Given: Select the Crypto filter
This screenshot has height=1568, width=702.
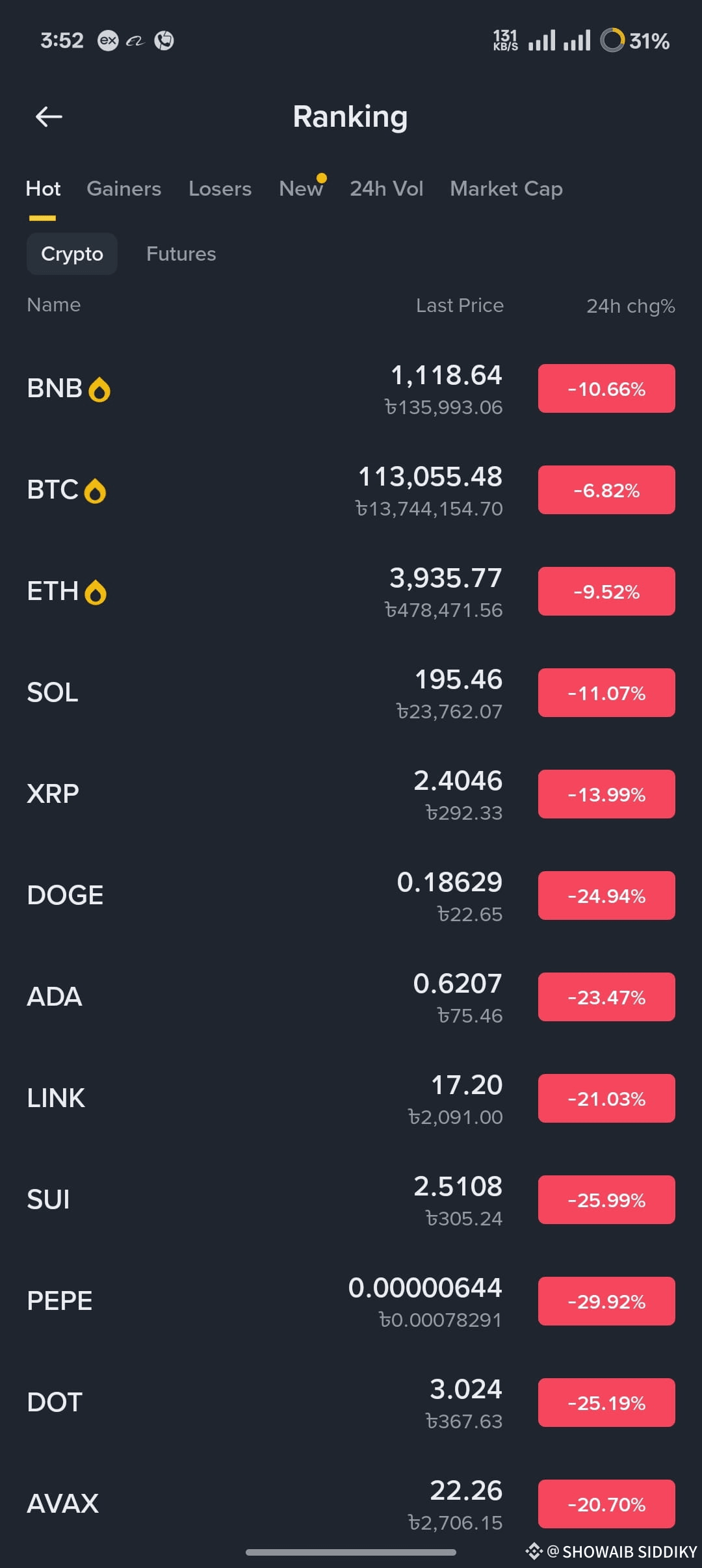Looking at the screenshot, I should coord(72,254).
